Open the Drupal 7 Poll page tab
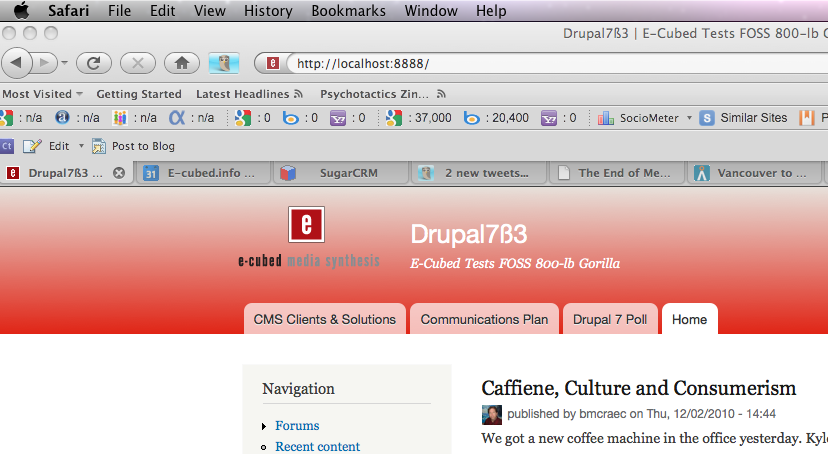 click(x=610, y=319)
